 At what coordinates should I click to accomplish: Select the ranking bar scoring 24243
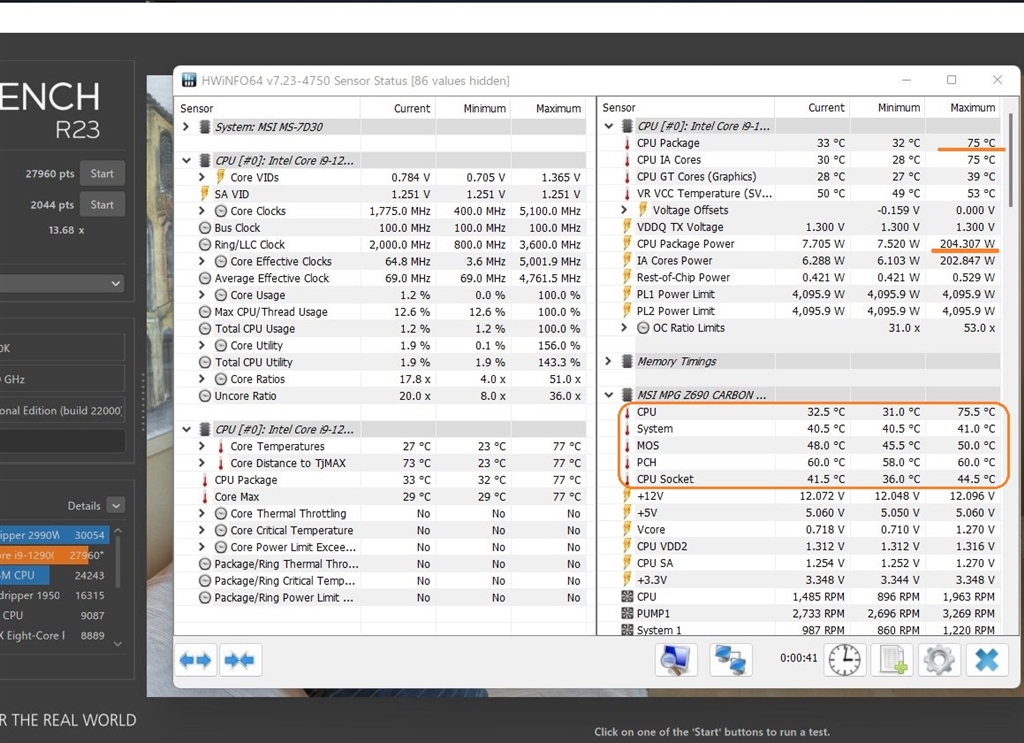click(x=52, y=575)
